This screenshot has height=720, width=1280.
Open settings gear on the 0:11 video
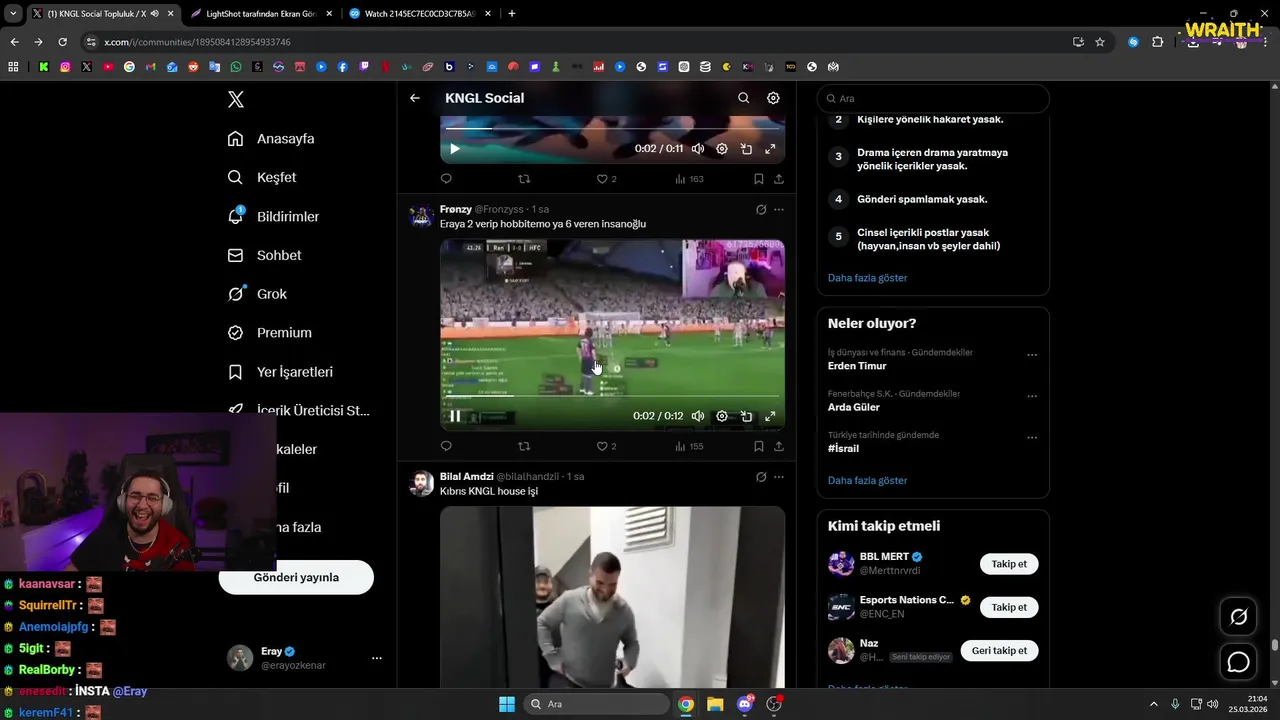pyautogui.click(x=722, y=149)
